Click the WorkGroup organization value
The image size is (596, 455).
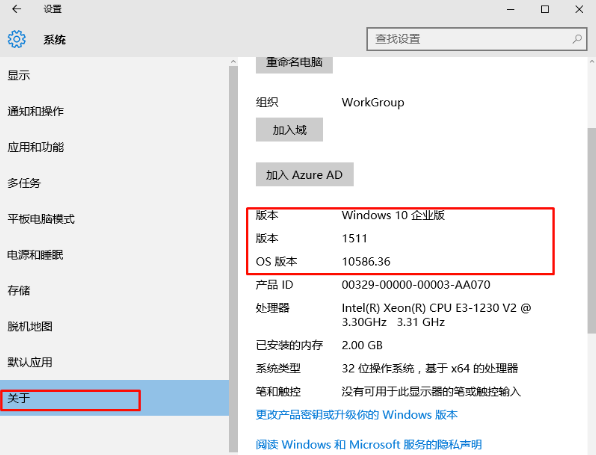click(373, 102)
